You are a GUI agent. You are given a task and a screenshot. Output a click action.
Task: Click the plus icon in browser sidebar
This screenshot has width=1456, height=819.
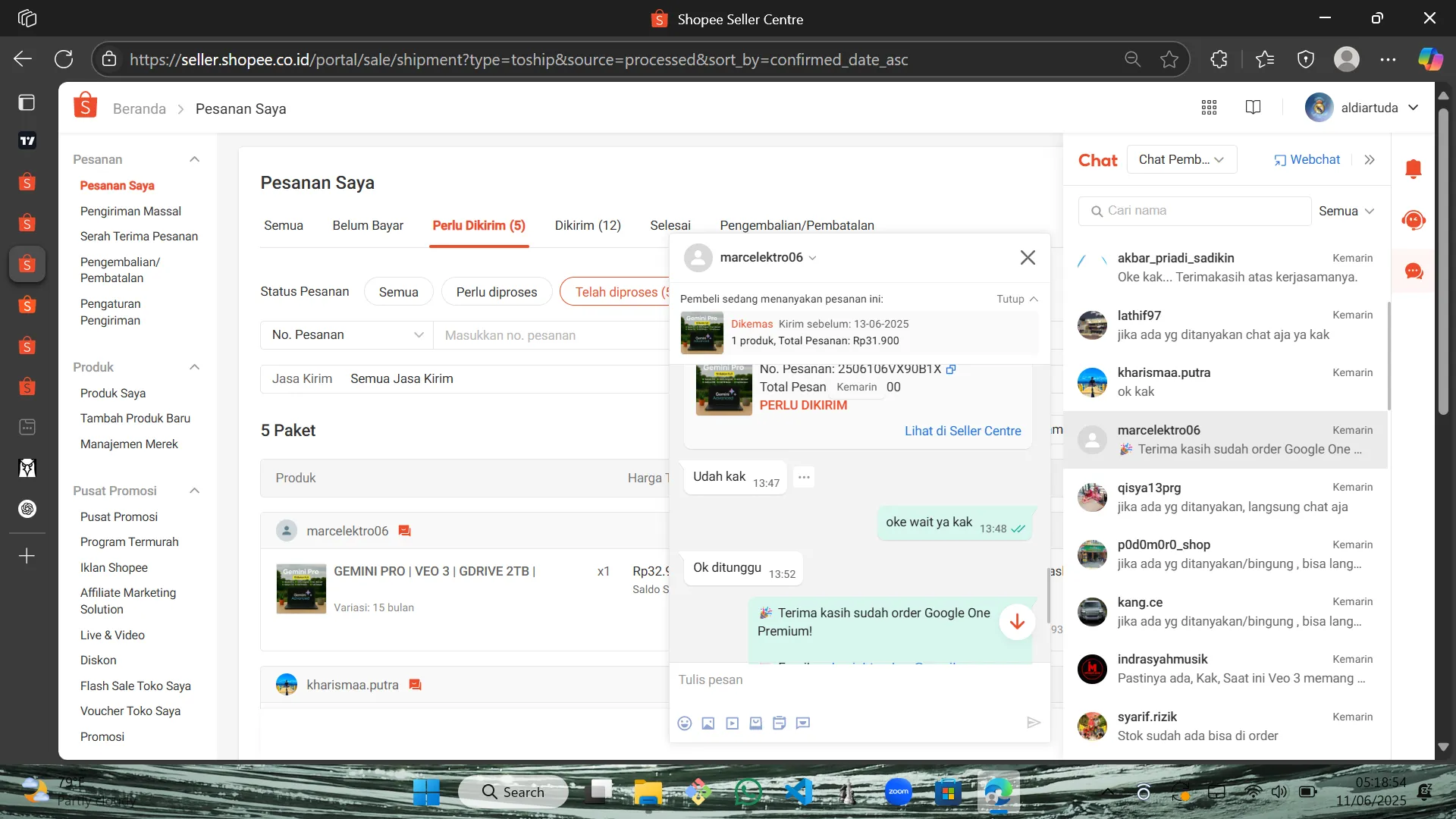27,556
